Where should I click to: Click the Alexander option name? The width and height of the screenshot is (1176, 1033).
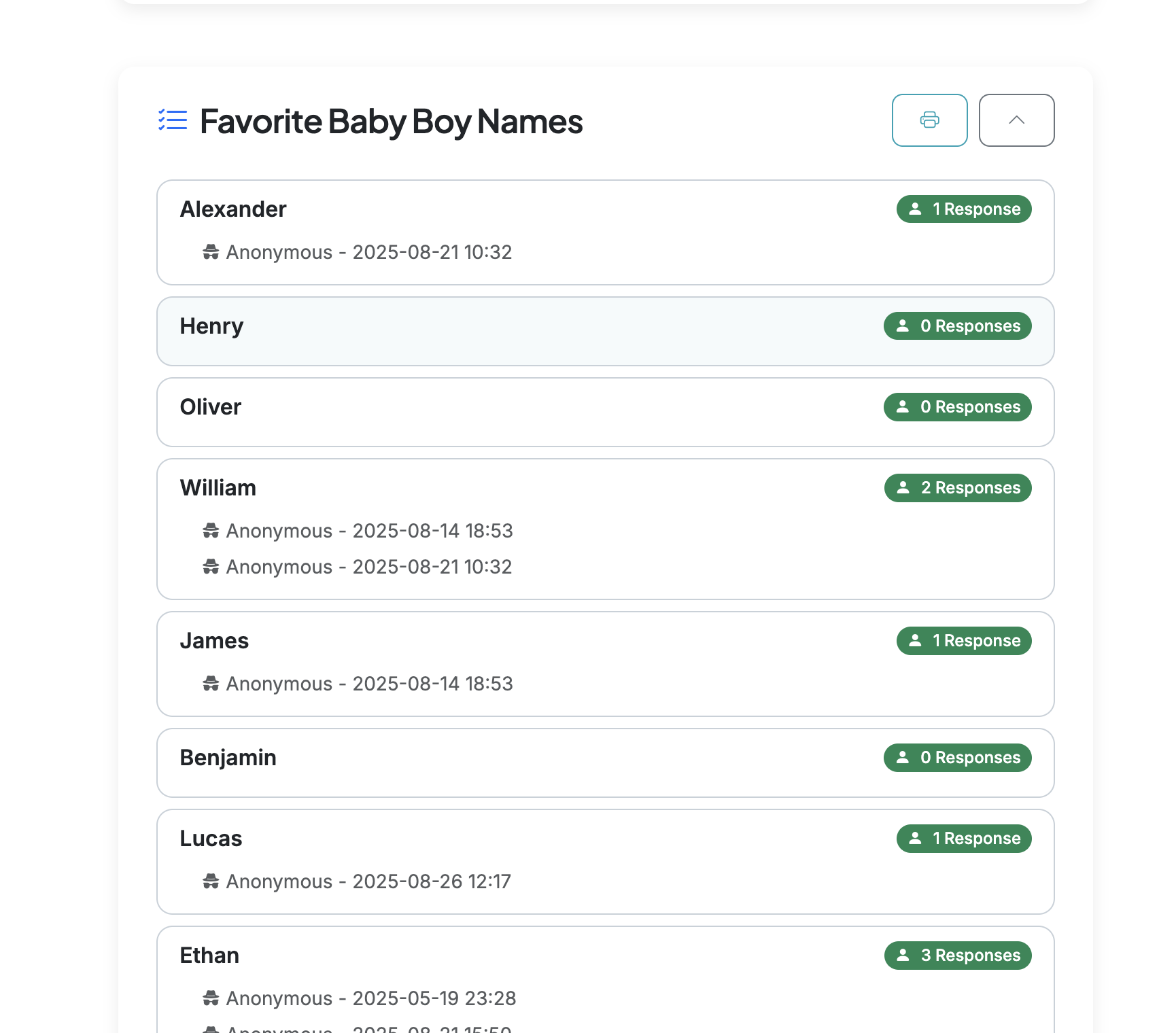tap(233, 209)
